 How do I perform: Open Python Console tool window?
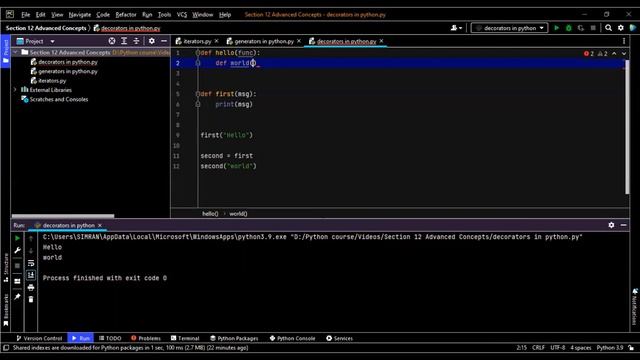point(292,338)
